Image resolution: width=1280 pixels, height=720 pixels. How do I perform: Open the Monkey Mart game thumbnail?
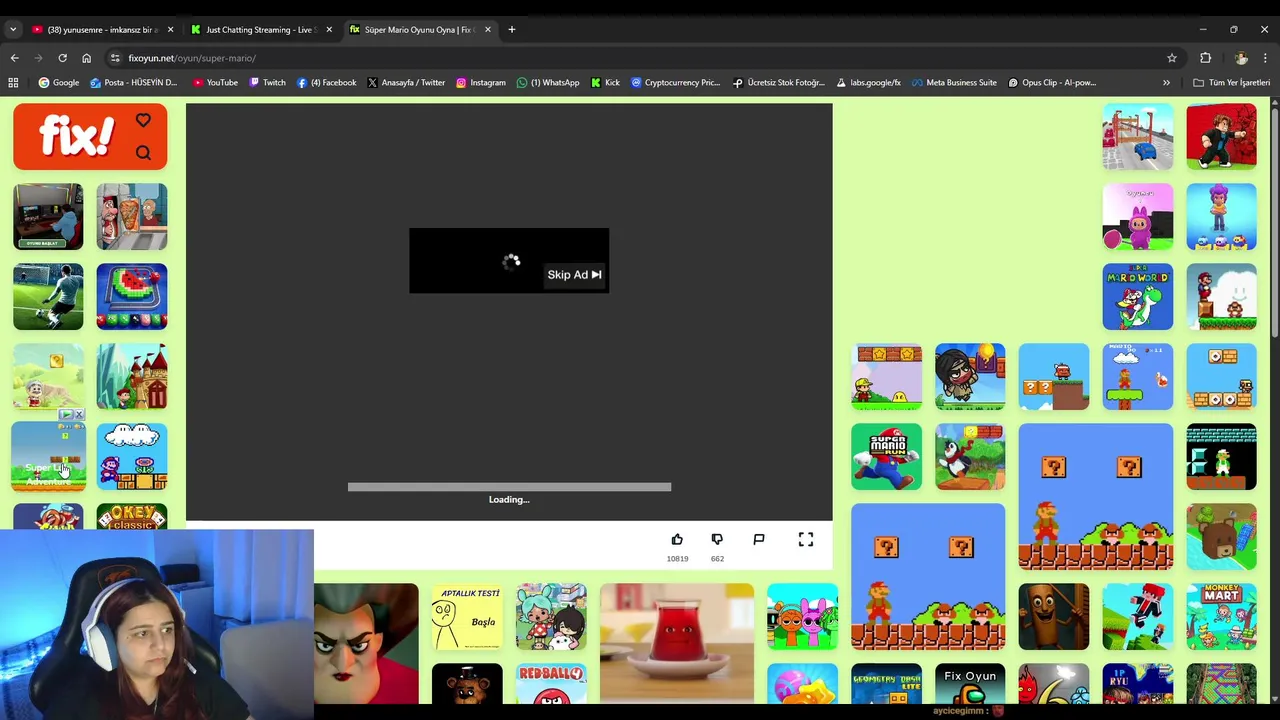coord(1221,617)
